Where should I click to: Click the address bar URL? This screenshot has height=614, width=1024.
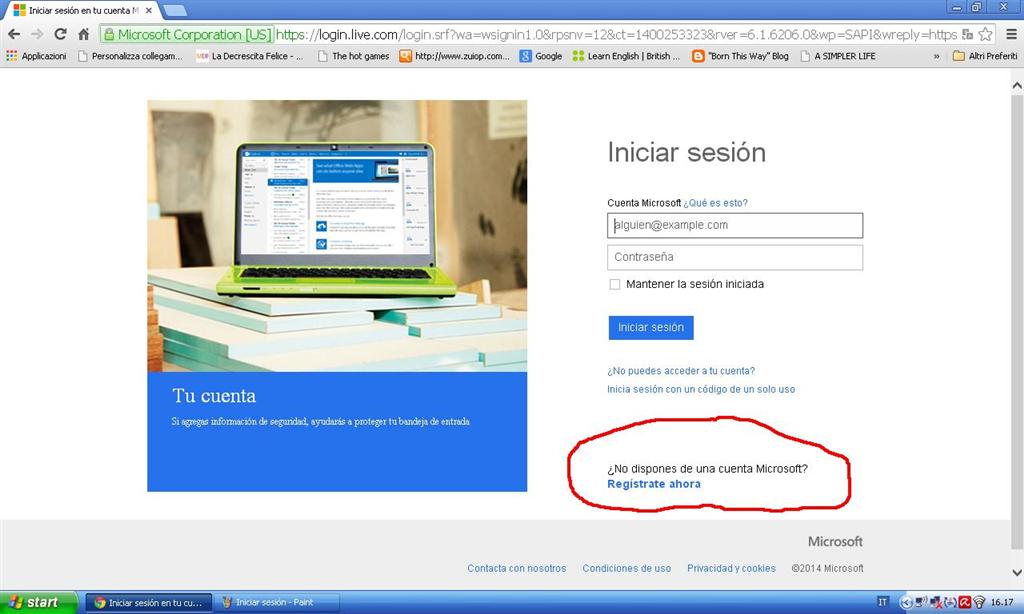pyautogui.click(x=616, y=35)
